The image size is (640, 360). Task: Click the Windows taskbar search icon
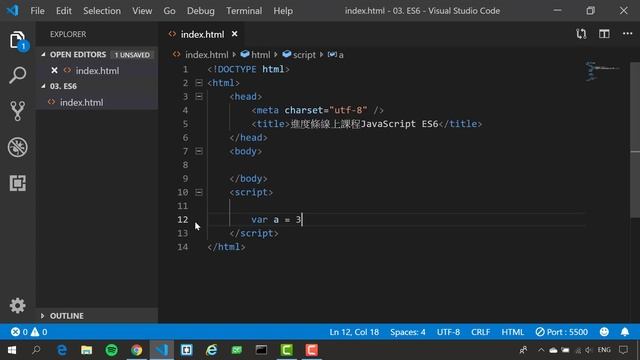(x=36, y=350)
